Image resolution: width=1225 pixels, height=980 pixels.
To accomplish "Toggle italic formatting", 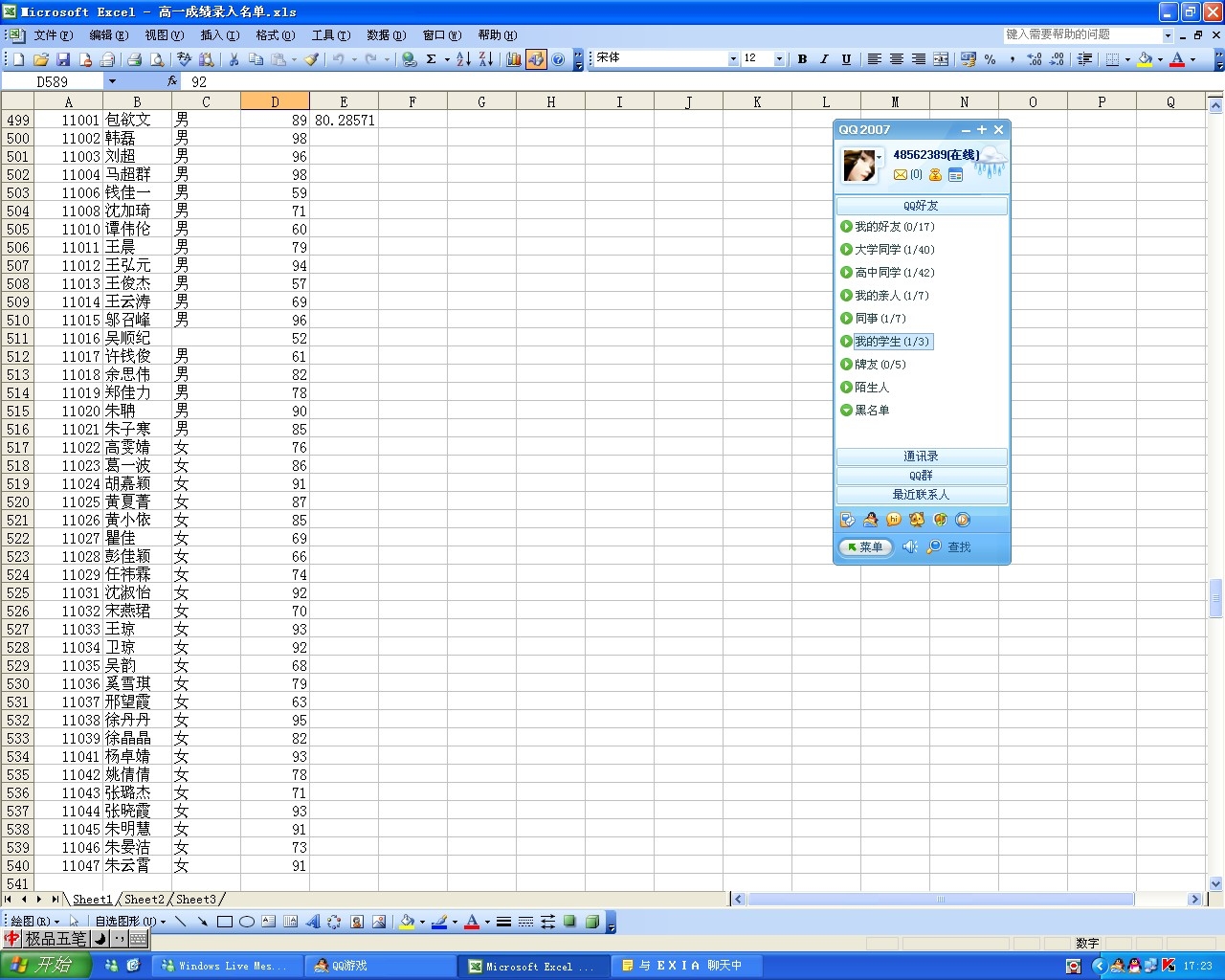I will 824,59.
